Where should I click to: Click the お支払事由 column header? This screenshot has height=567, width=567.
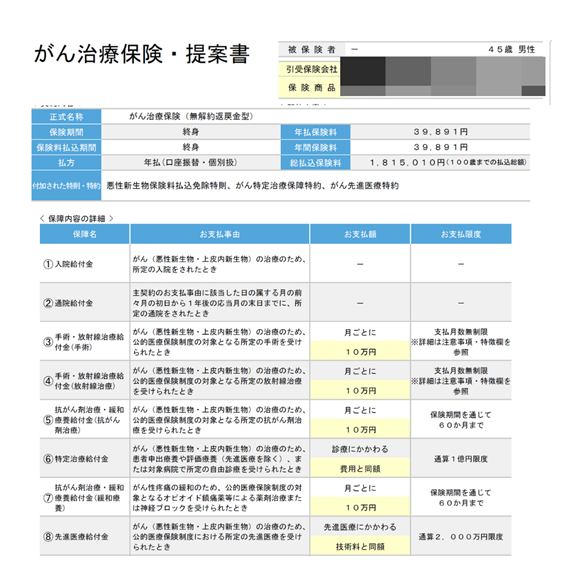tap(220, 234)
